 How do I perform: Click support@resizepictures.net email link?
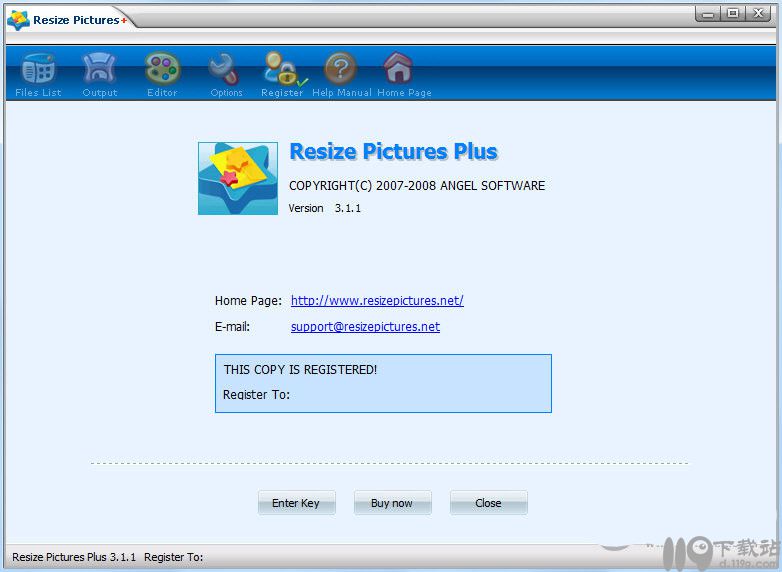[x=365, y=327]
